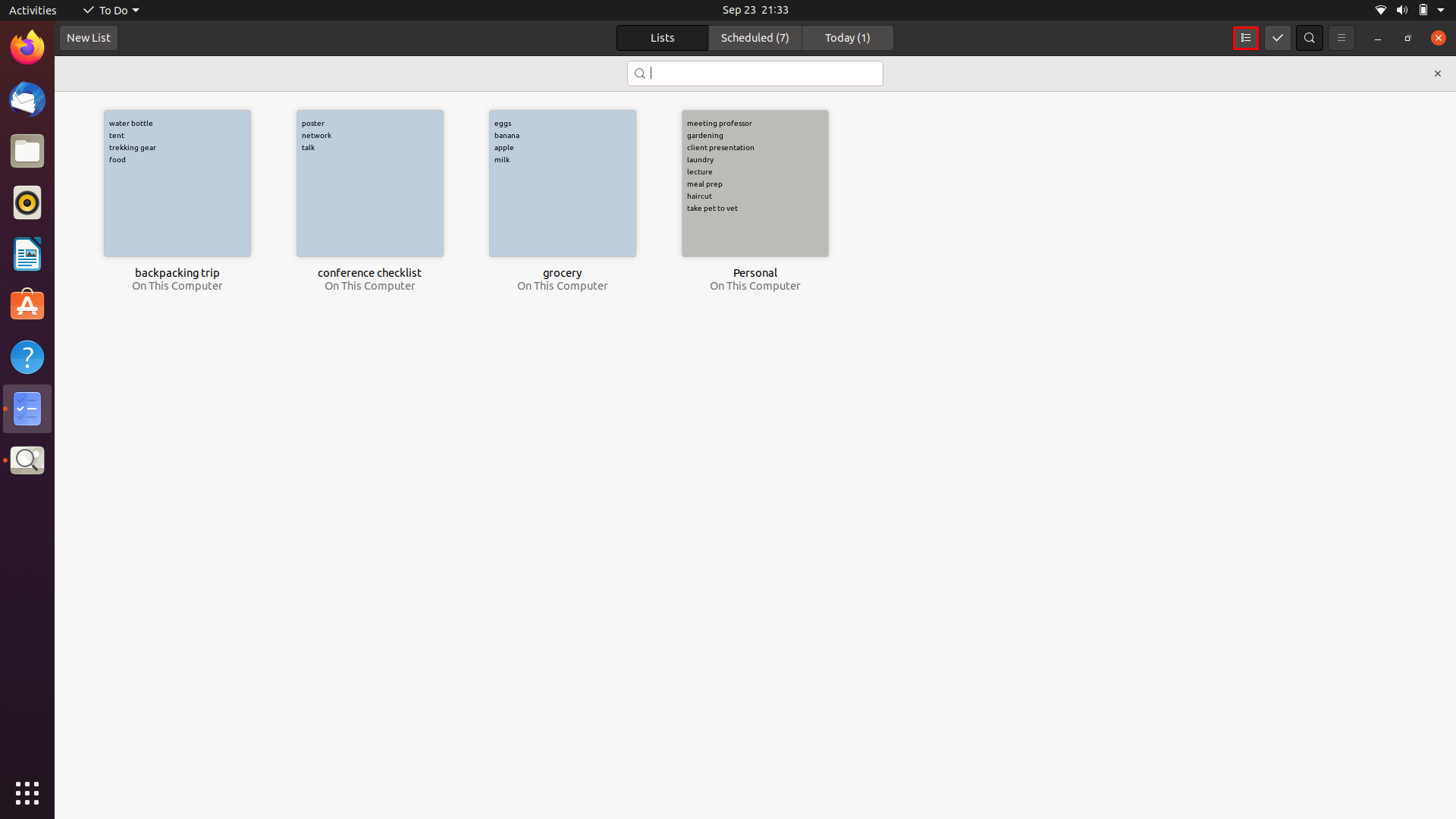Close the search bar with X icon

(1437, 74)
